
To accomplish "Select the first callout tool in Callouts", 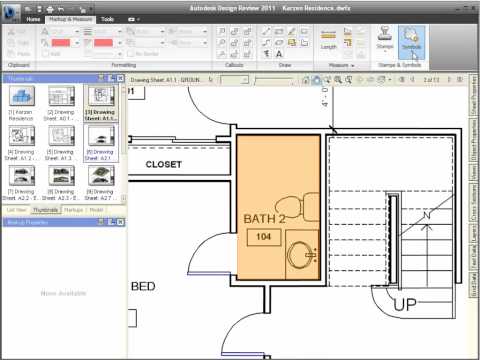I will click(x=222, y=31).
